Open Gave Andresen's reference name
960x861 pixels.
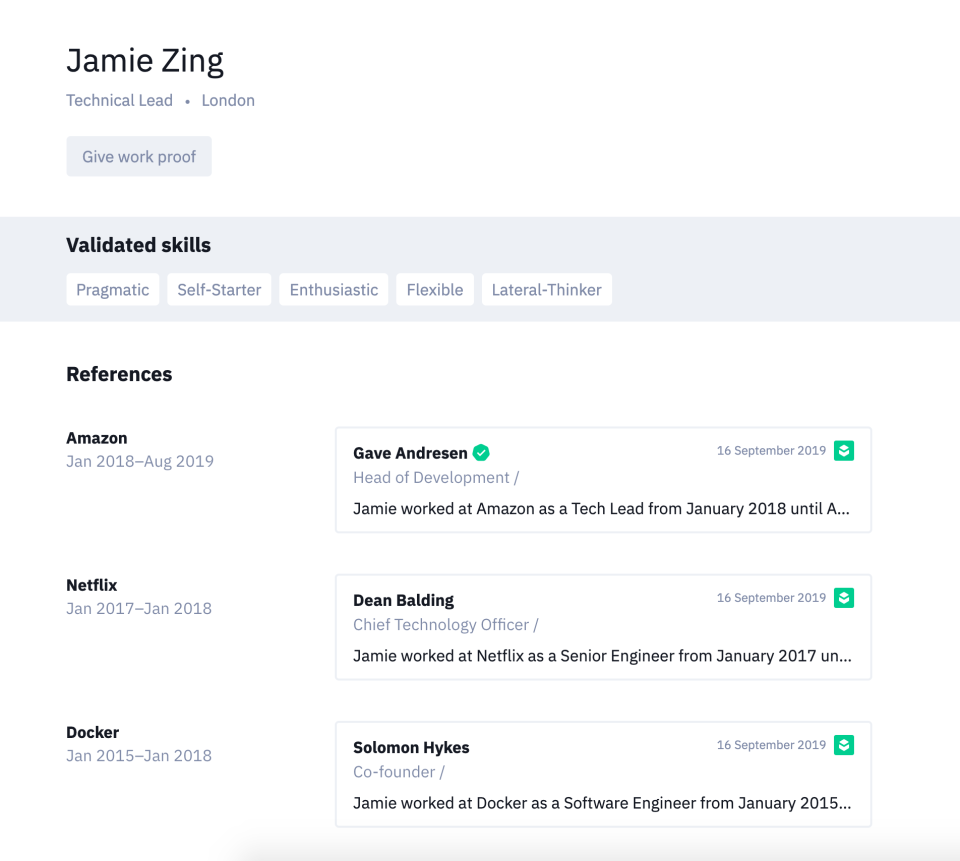click(x=410, y=453)
